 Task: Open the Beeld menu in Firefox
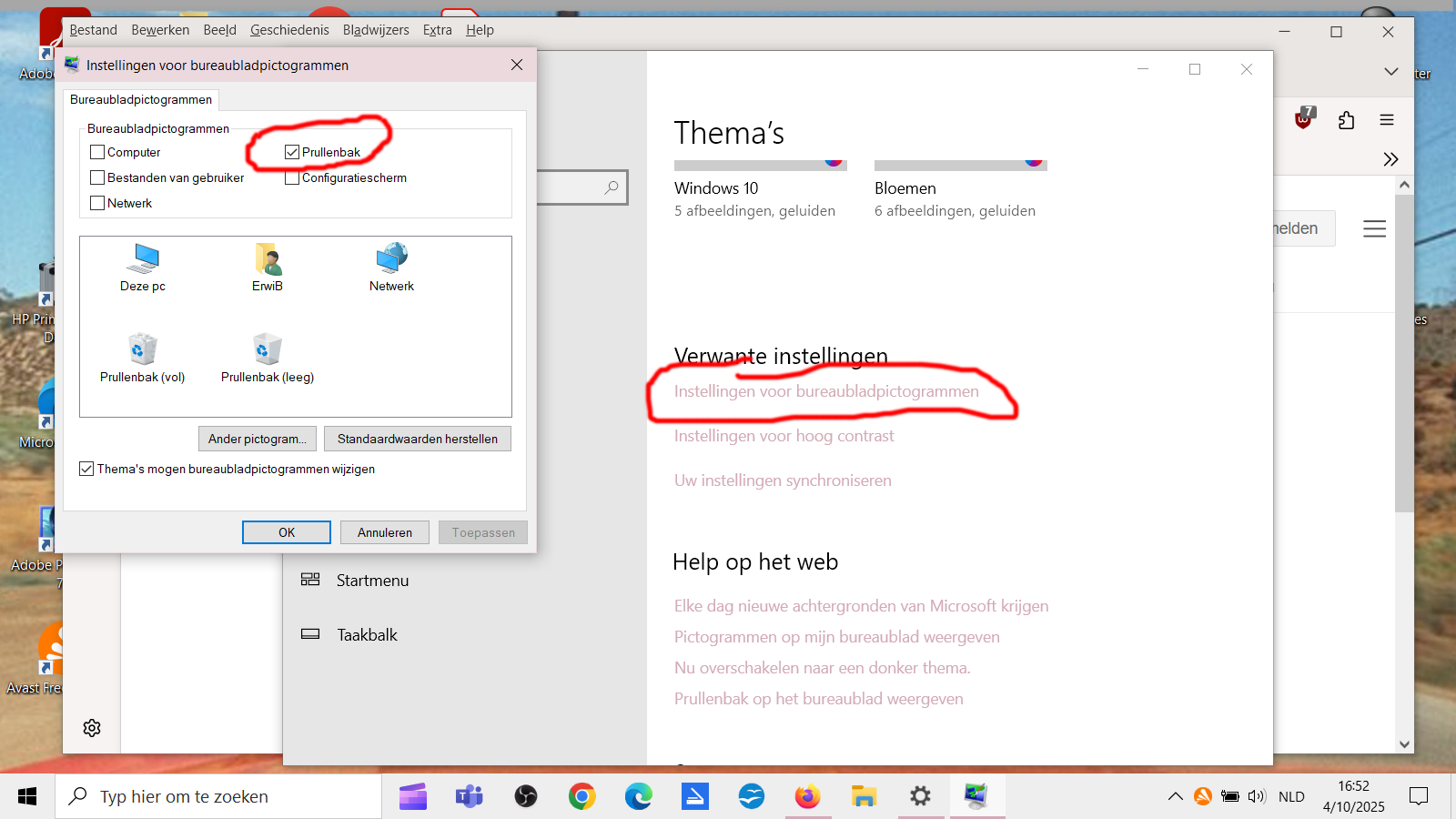click(219, 30)
